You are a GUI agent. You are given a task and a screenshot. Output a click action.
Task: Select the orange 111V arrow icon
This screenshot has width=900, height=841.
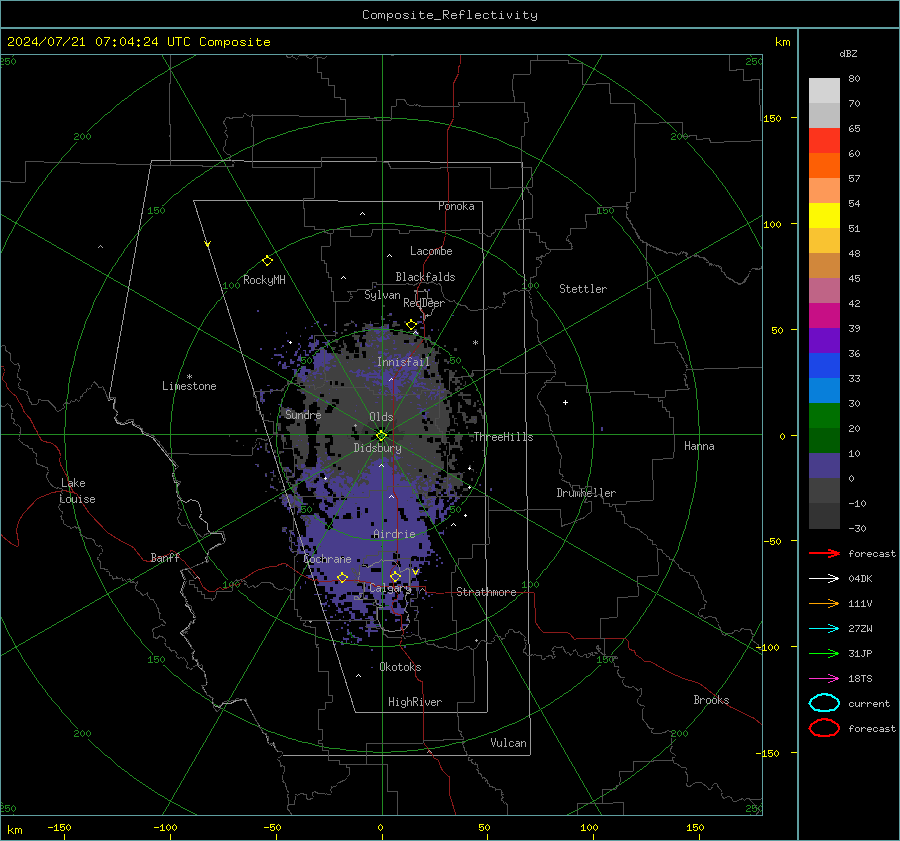tap(824, 603)
